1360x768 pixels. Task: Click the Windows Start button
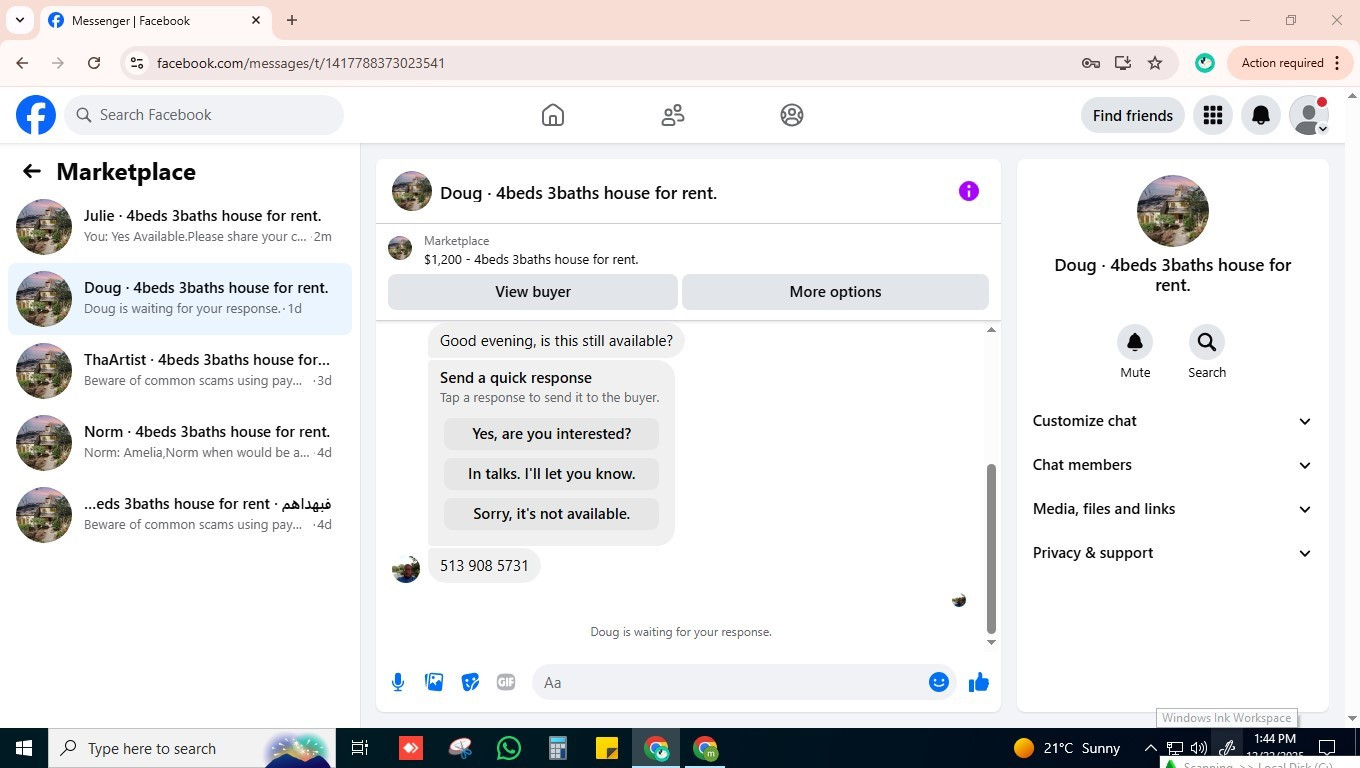[x=24, y=748]
